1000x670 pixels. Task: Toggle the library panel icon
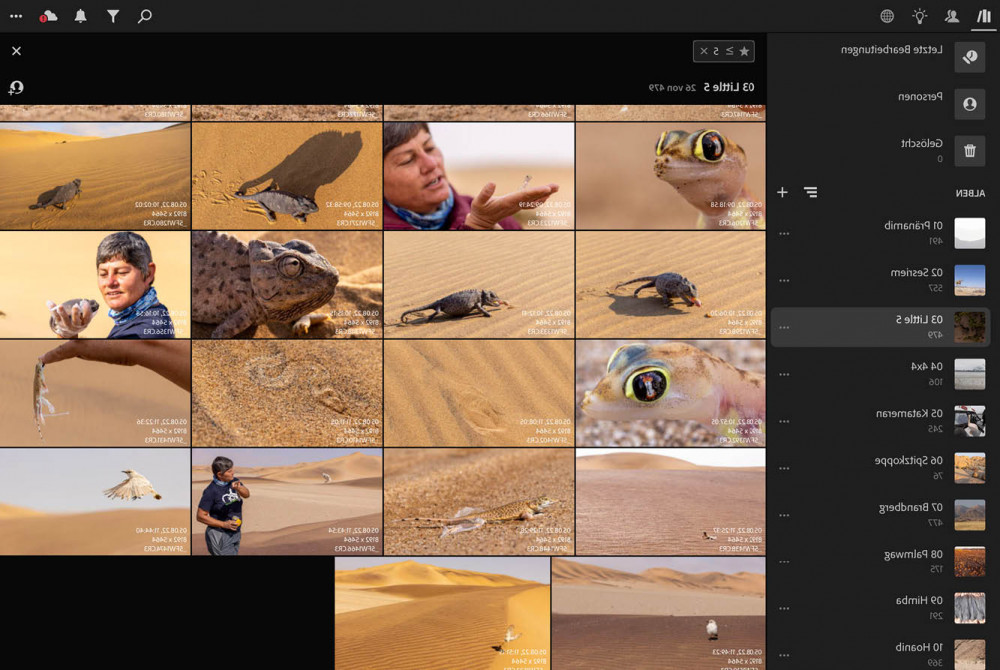(x=984, y=16)
